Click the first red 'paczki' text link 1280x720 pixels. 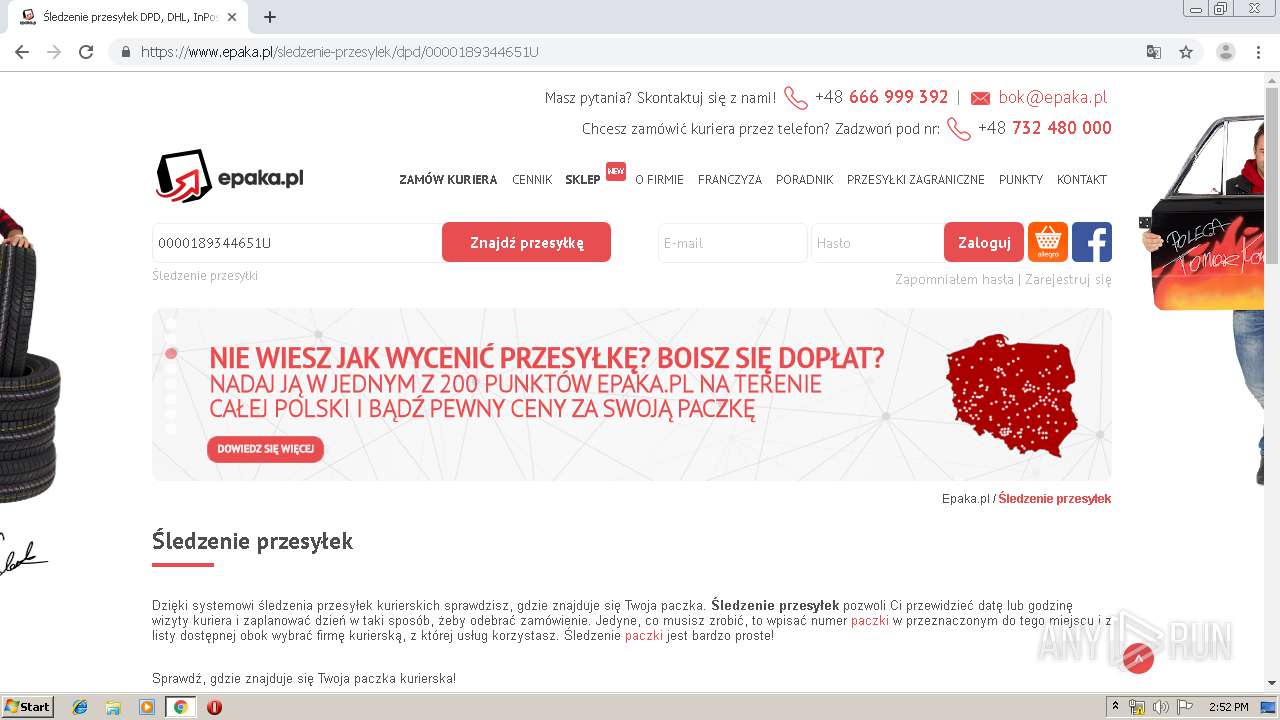[869, 621]
